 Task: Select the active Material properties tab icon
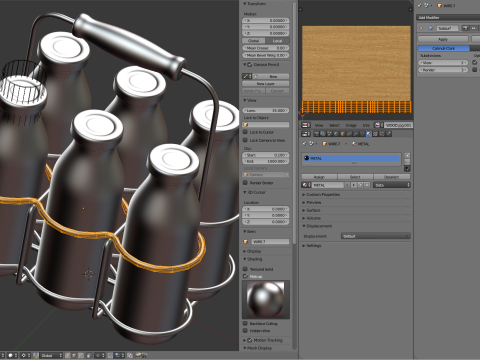point(369,134)
